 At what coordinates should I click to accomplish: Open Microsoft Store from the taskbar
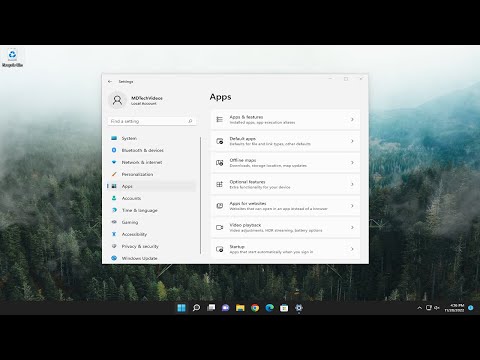pos(284,308)
